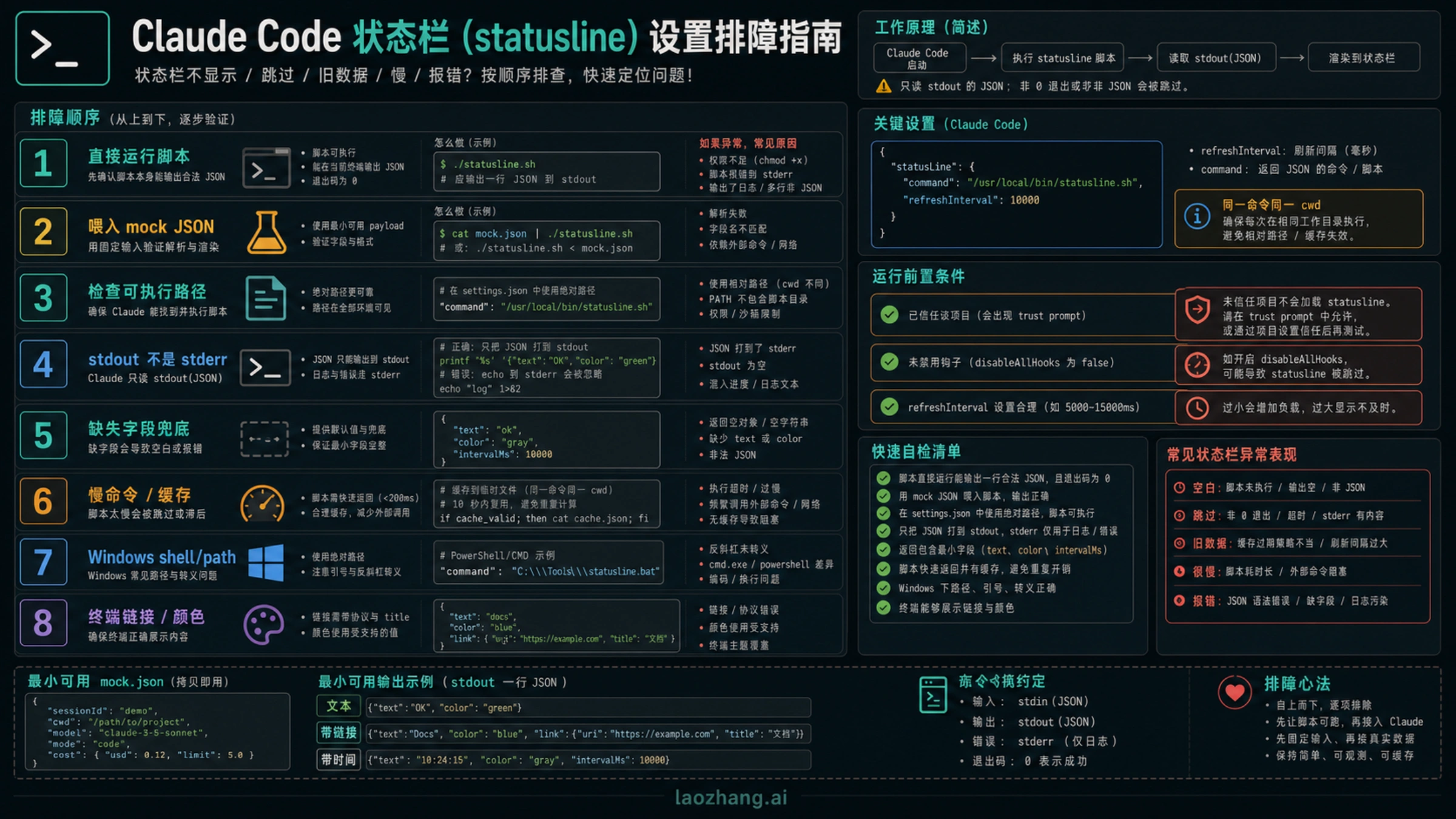Click the cat mock.json code box
The height and width of the screenshot is (819, 1456).
[547, 241]
